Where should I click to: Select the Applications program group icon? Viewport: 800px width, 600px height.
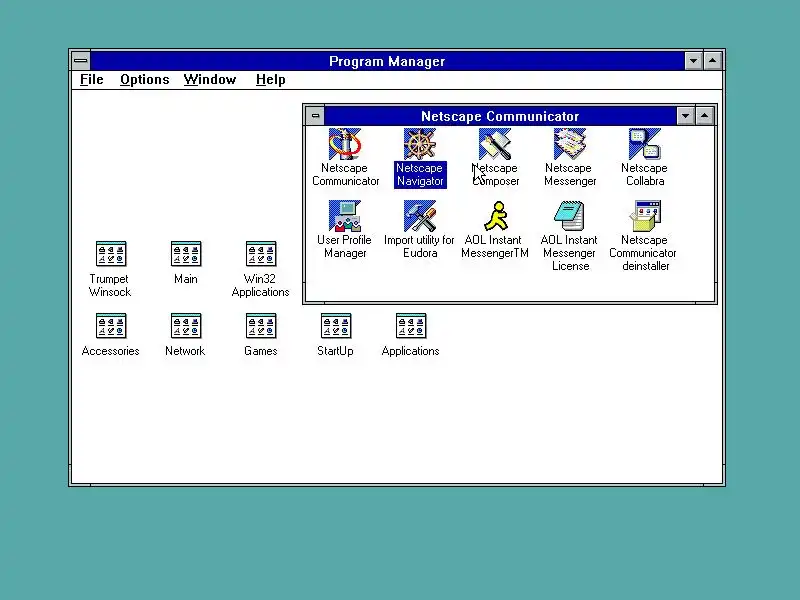pyautogui.click(x=411, y=326)
